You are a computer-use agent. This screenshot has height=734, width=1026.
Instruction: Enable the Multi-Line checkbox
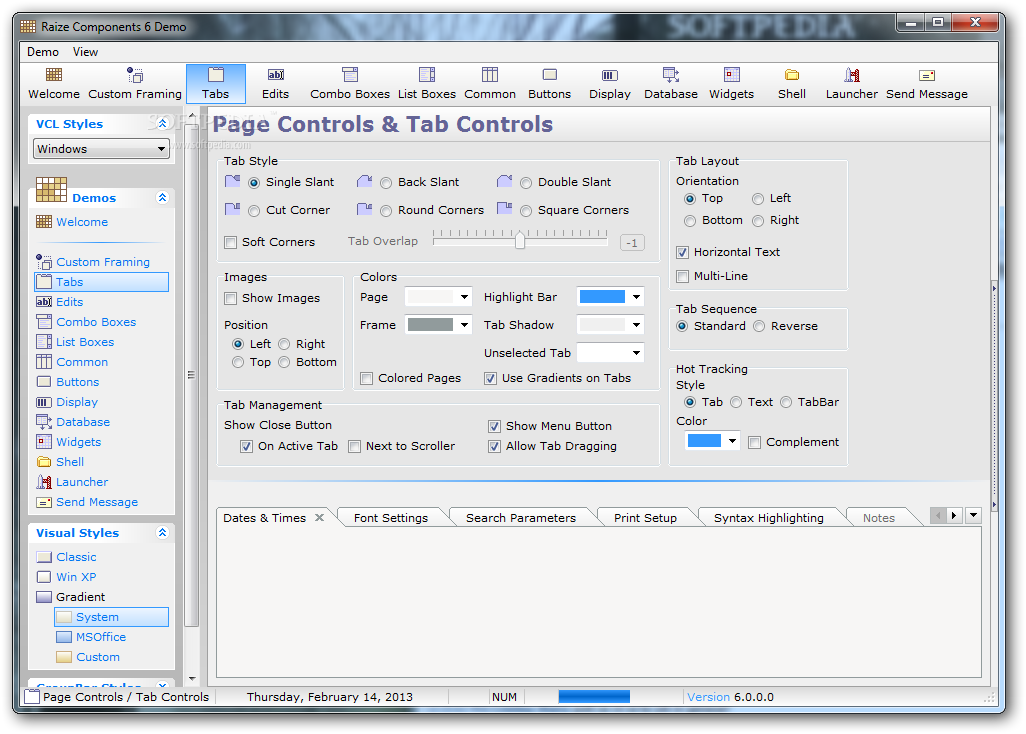[682, 276]
